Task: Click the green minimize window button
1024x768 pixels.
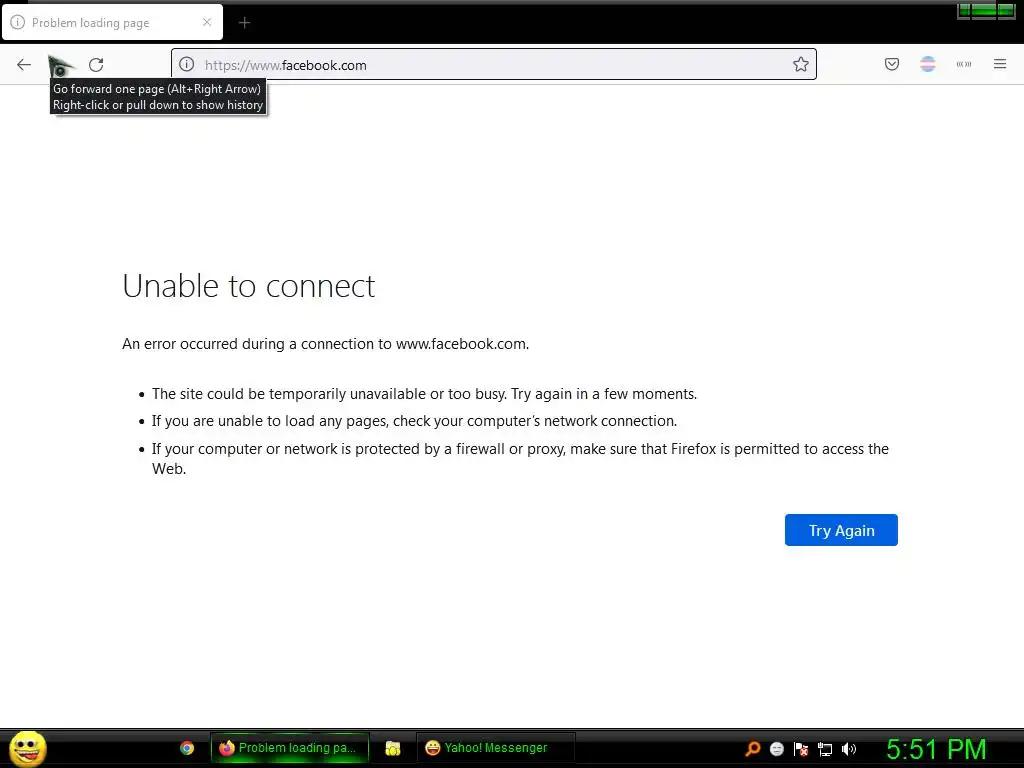Action: pos(964,10)
